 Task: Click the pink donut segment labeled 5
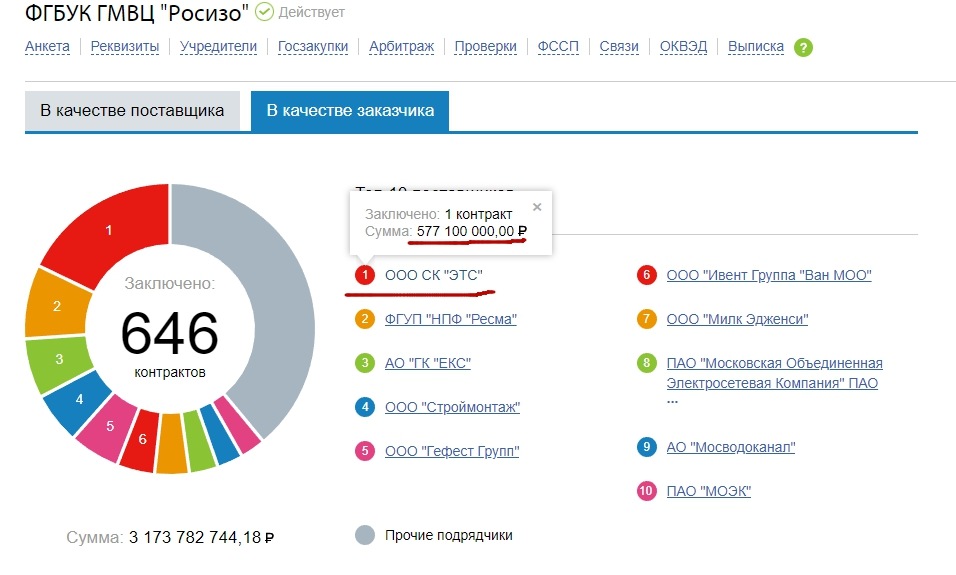click(x=110, y=426)
